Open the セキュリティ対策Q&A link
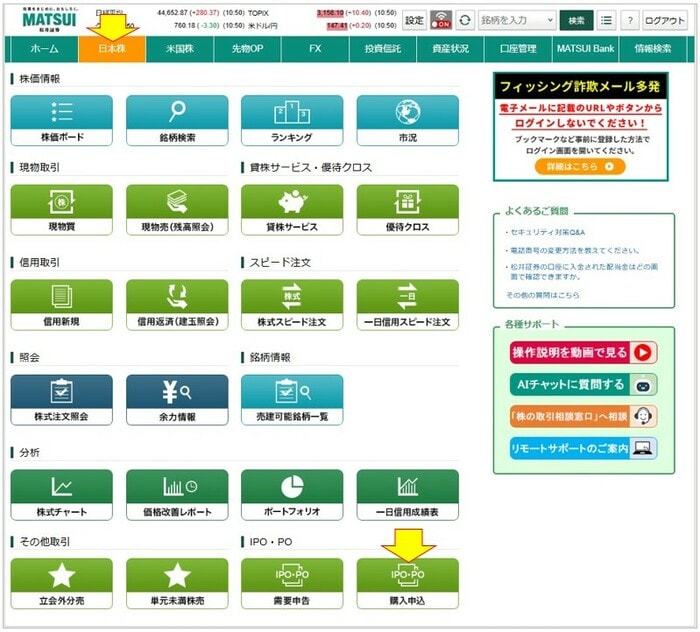The height and width of the screenshot is (632, 700). [x=547, y=232]
